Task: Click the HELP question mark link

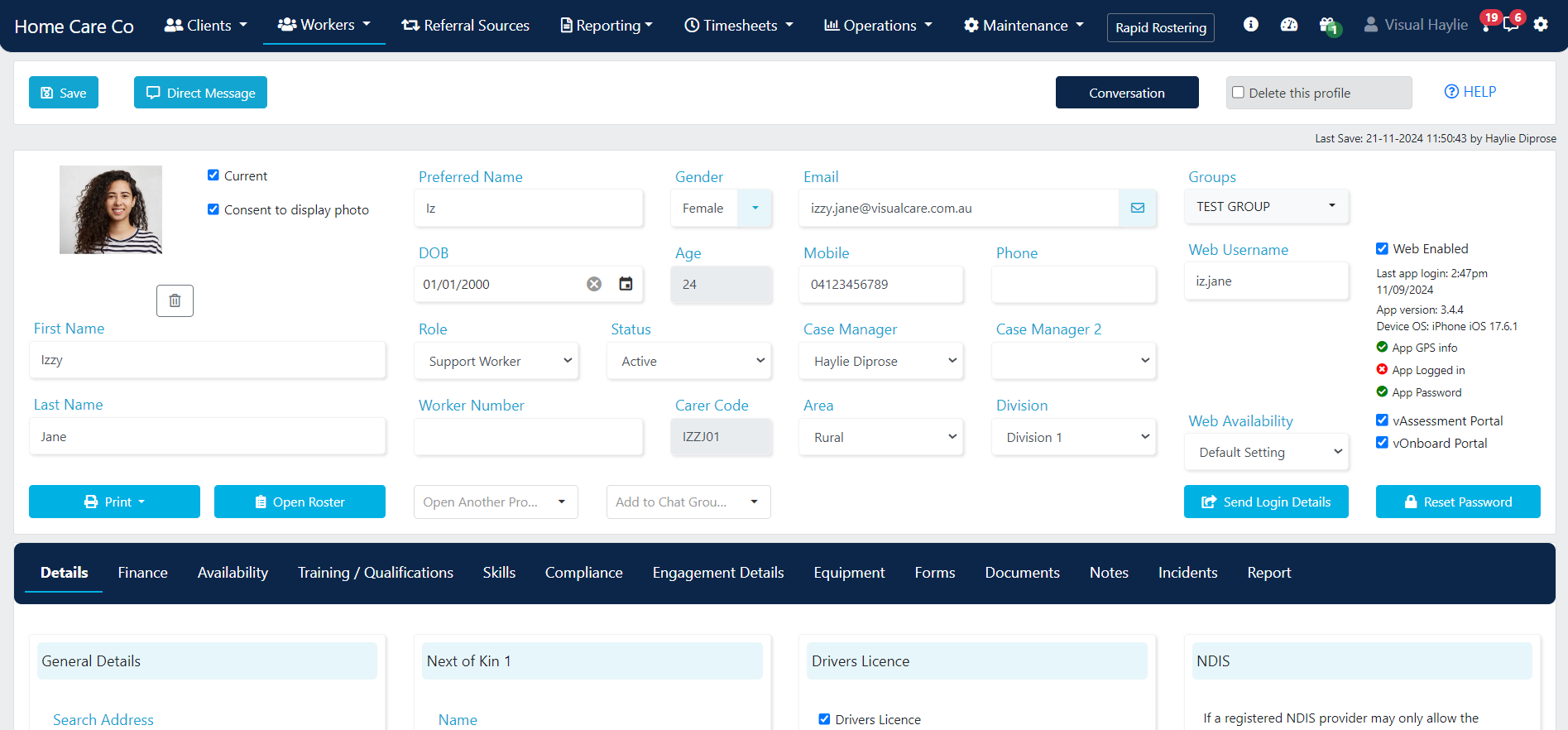Action: 1470,92
